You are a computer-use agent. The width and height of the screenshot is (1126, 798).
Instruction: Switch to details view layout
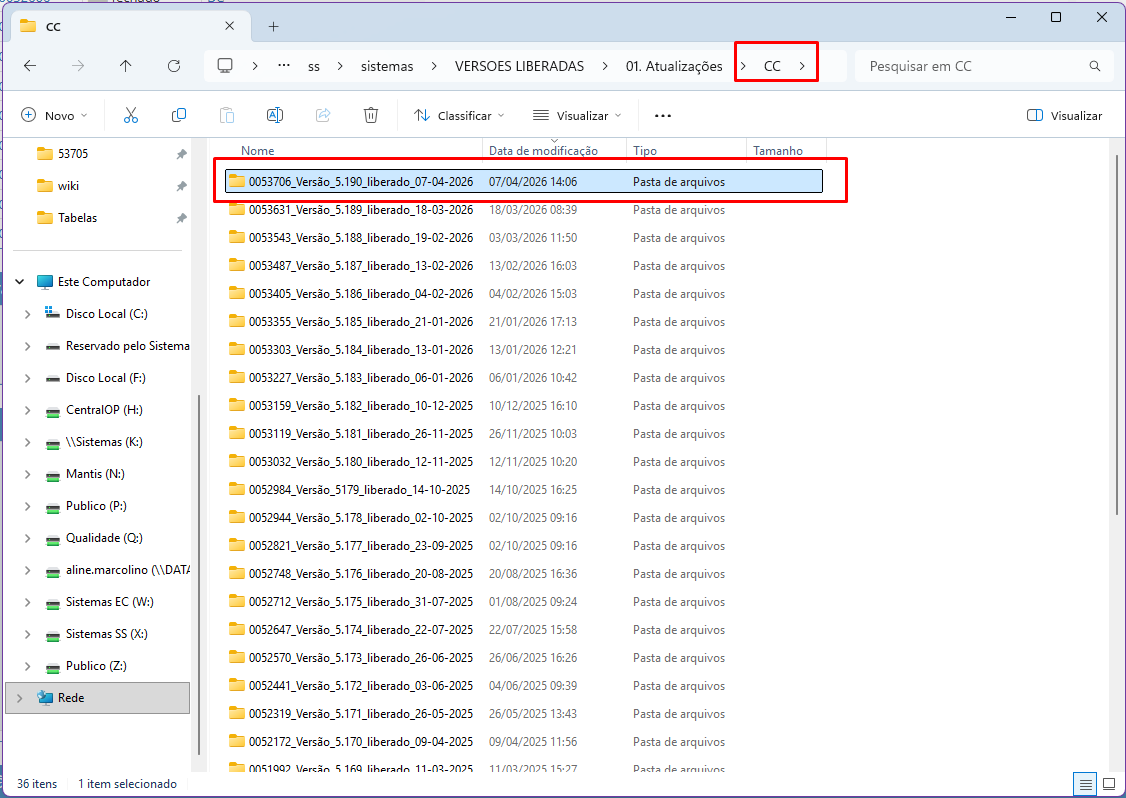(x=1085, y=783)
